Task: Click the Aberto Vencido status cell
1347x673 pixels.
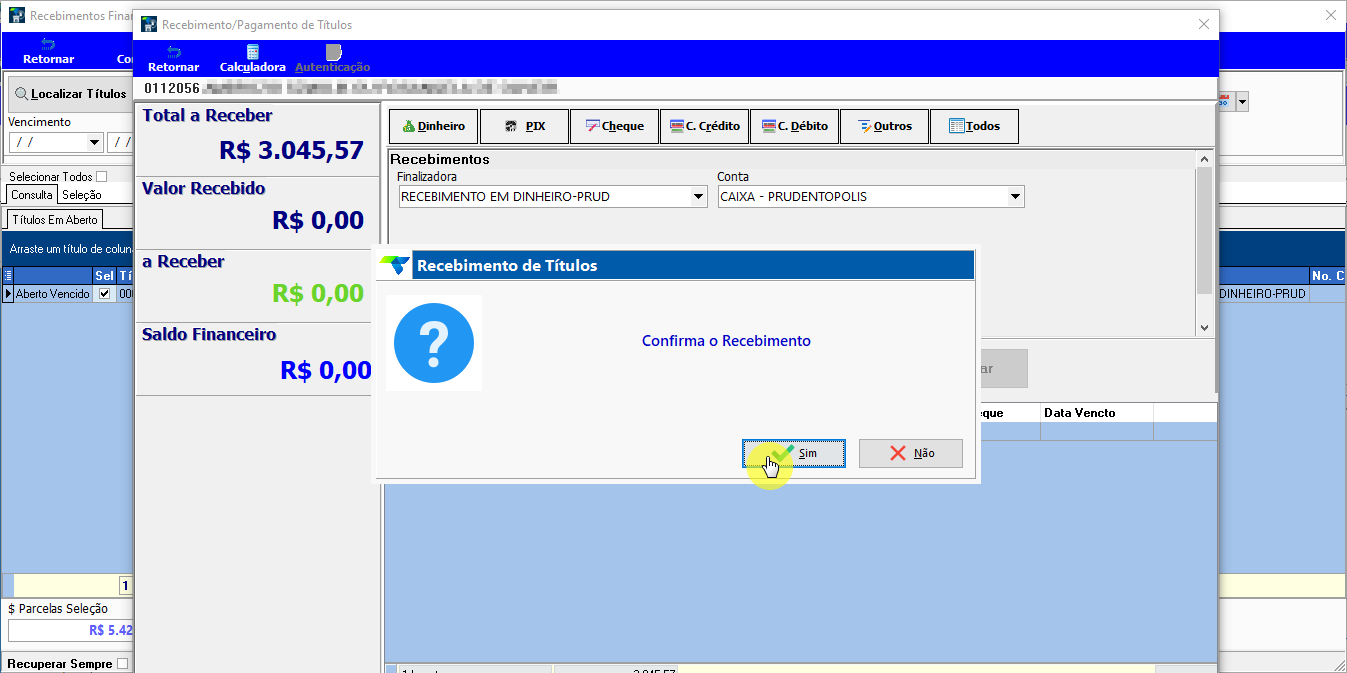Action: [53, 294]
